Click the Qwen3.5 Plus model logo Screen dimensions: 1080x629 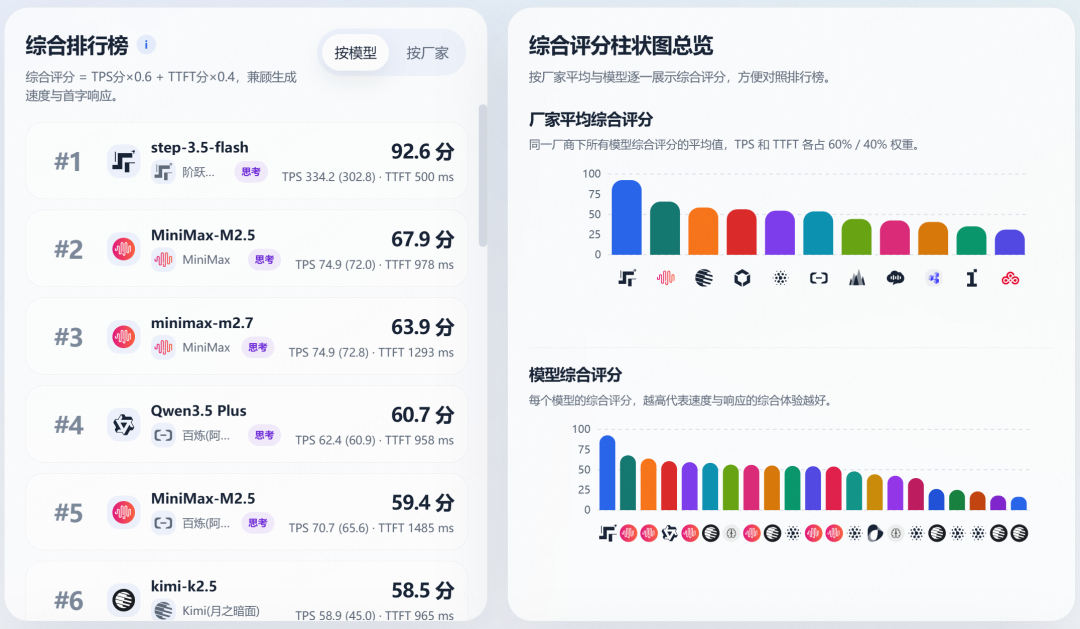coord(124,425)
